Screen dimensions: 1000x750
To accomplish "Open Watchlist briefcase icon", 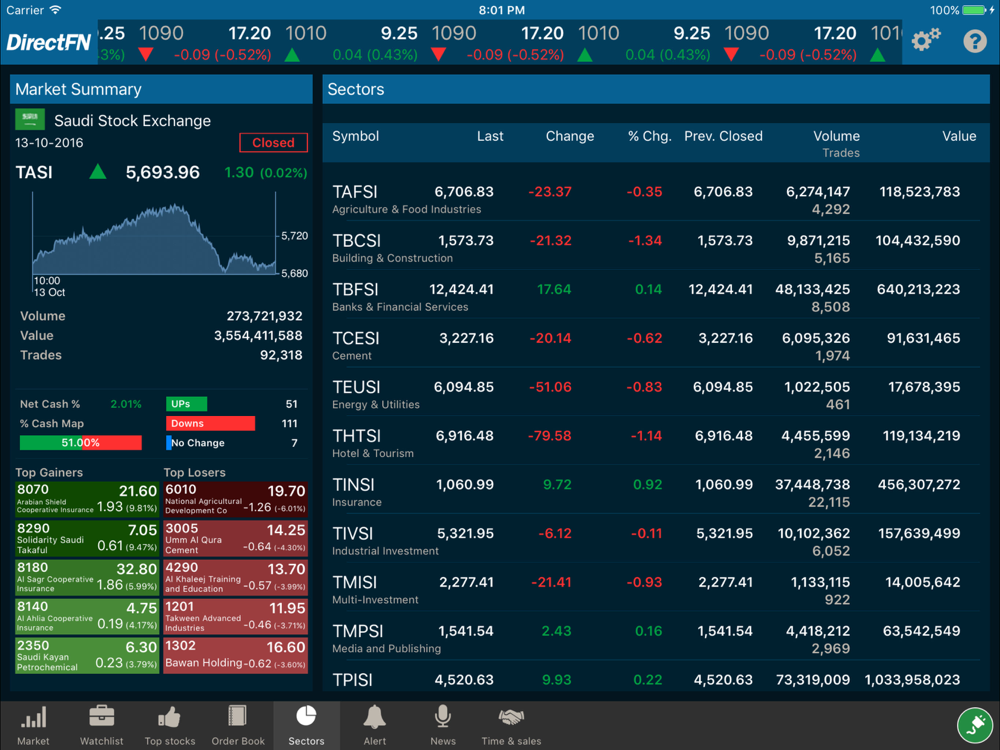I will [x=101, y=717].
